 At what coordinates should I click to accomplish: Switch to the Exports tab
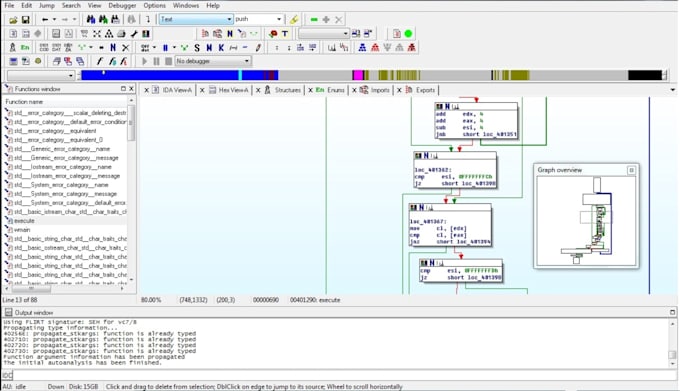pyautogui.click(x=420, y=90)
